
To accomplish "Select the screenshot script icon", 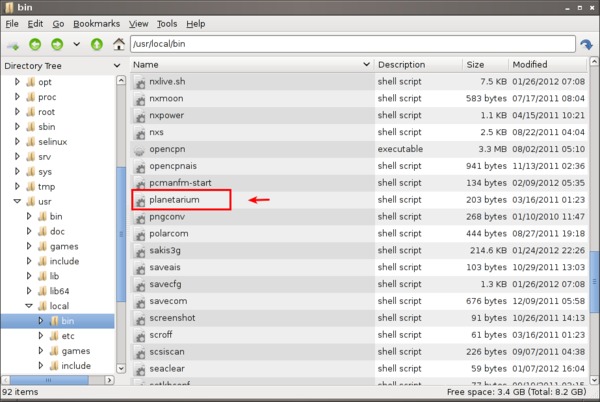I will 140,318.
